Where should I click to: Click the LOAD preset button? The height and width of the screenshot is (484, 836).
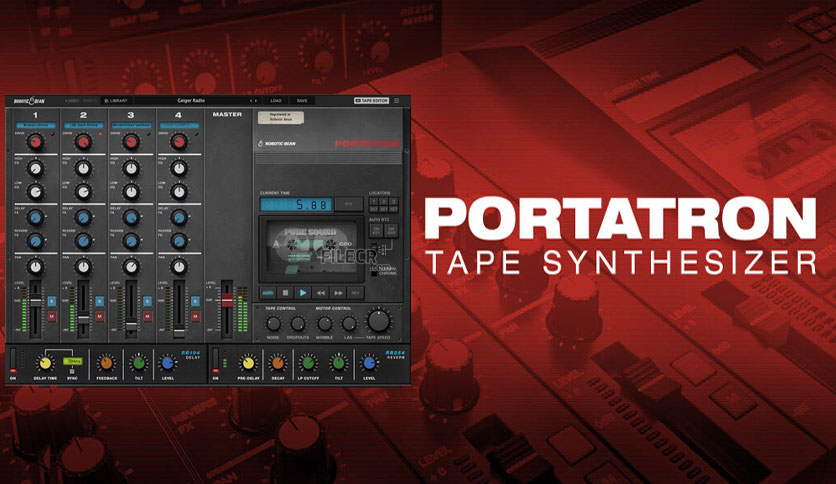276,100
